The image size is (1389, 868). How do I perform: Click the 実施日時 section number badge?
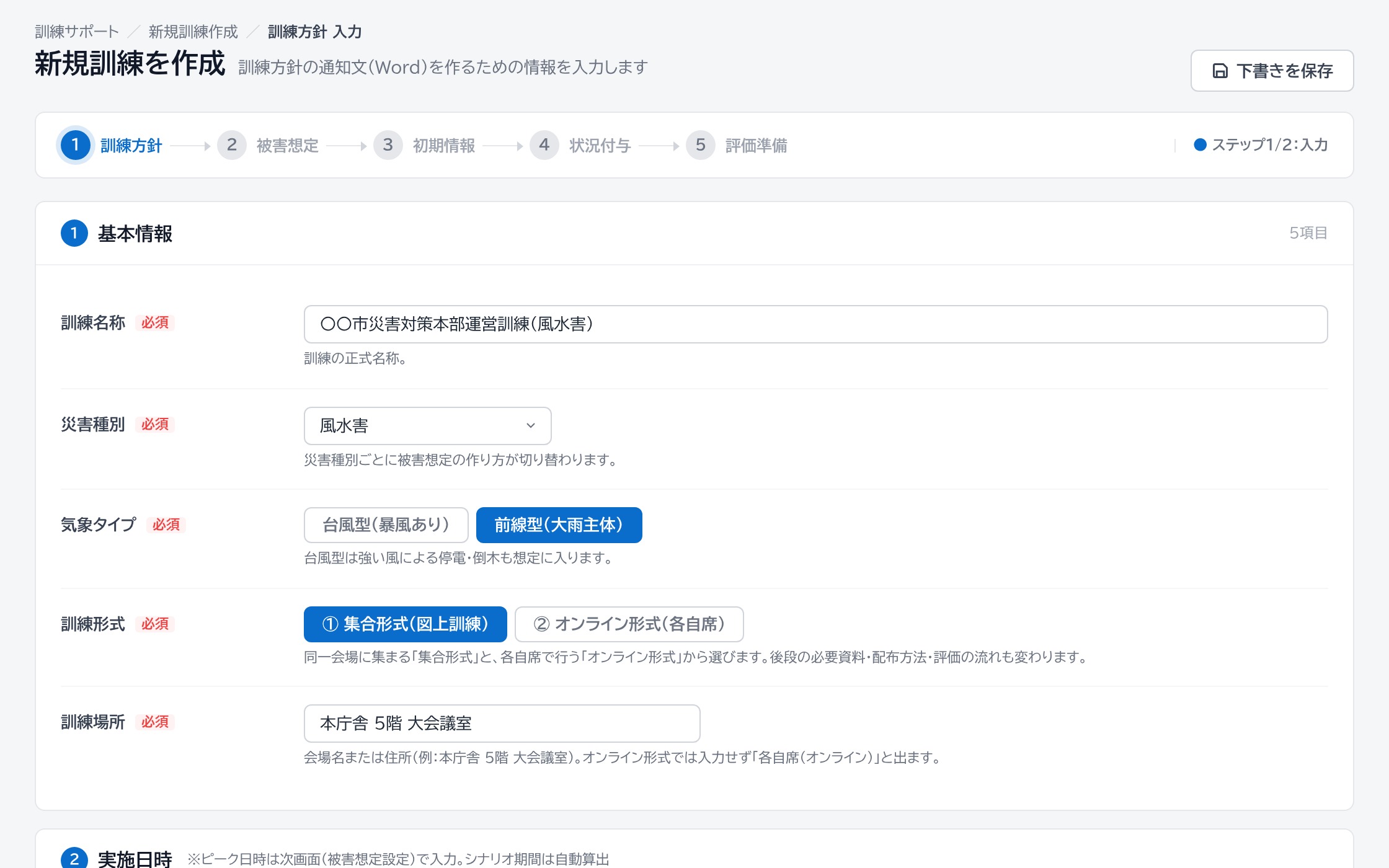(x=74, y=859)
